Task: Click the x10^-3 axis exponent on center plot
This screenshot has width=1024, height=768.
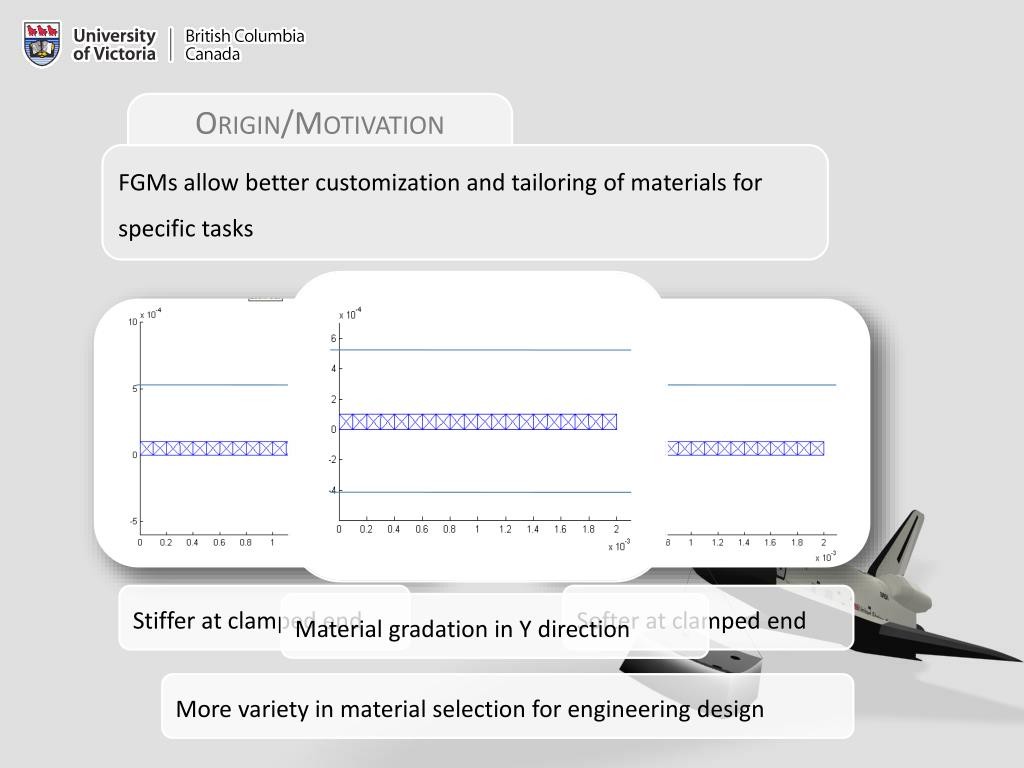Action: [619, 545]
